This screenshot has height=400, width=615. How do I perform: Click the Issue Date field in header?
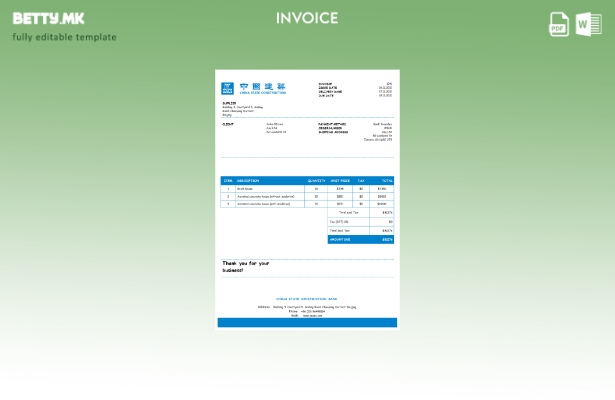point(326,87)
